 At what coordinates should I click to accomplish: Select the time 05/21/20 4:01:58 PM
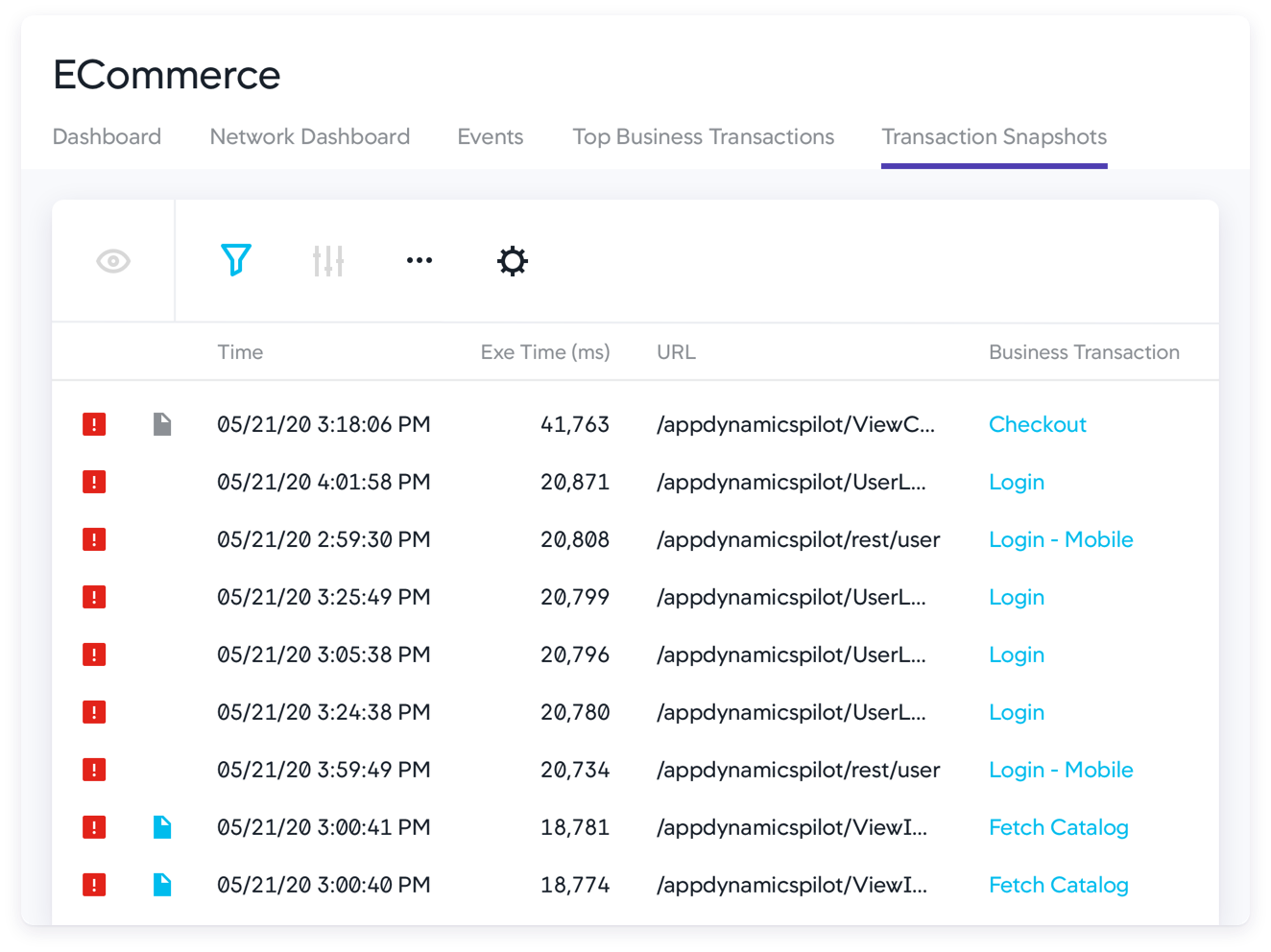pyautogui.click(x=324, y=482)
